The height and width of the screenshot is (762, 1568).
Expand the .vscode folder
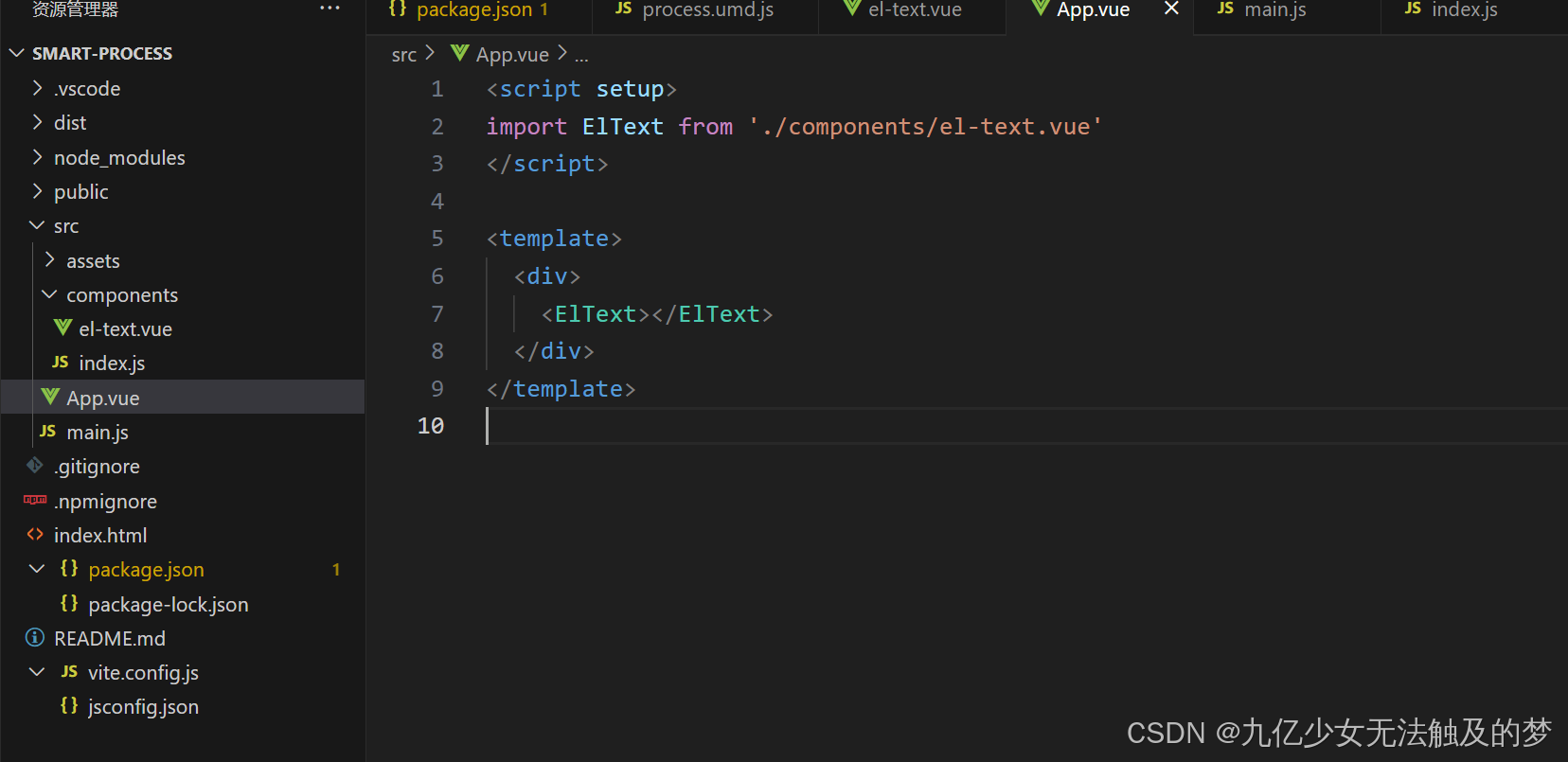tap(37, 88)
